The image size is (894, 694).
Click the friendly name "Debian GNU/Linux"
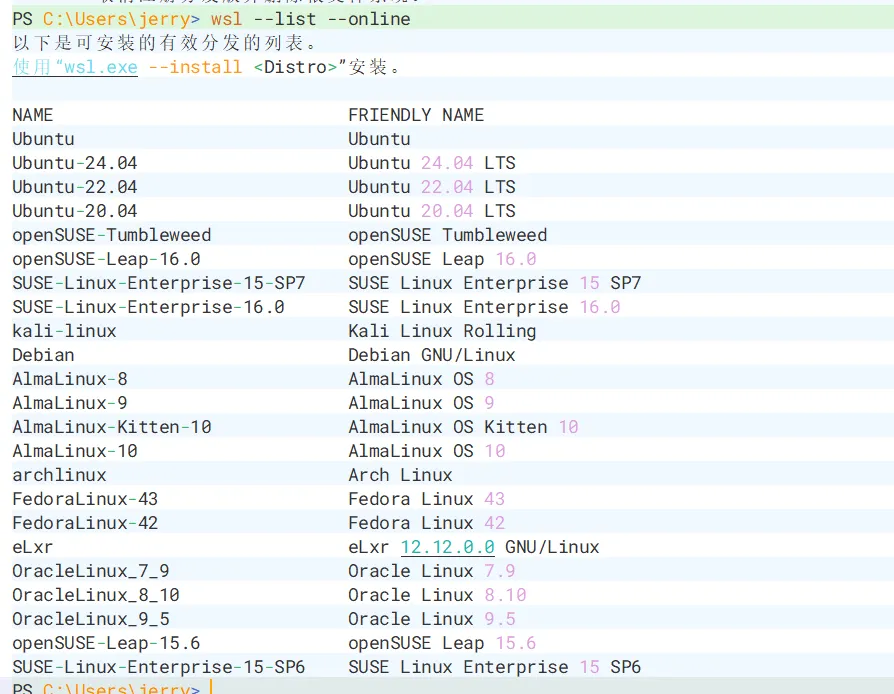[x=432, y=355]
